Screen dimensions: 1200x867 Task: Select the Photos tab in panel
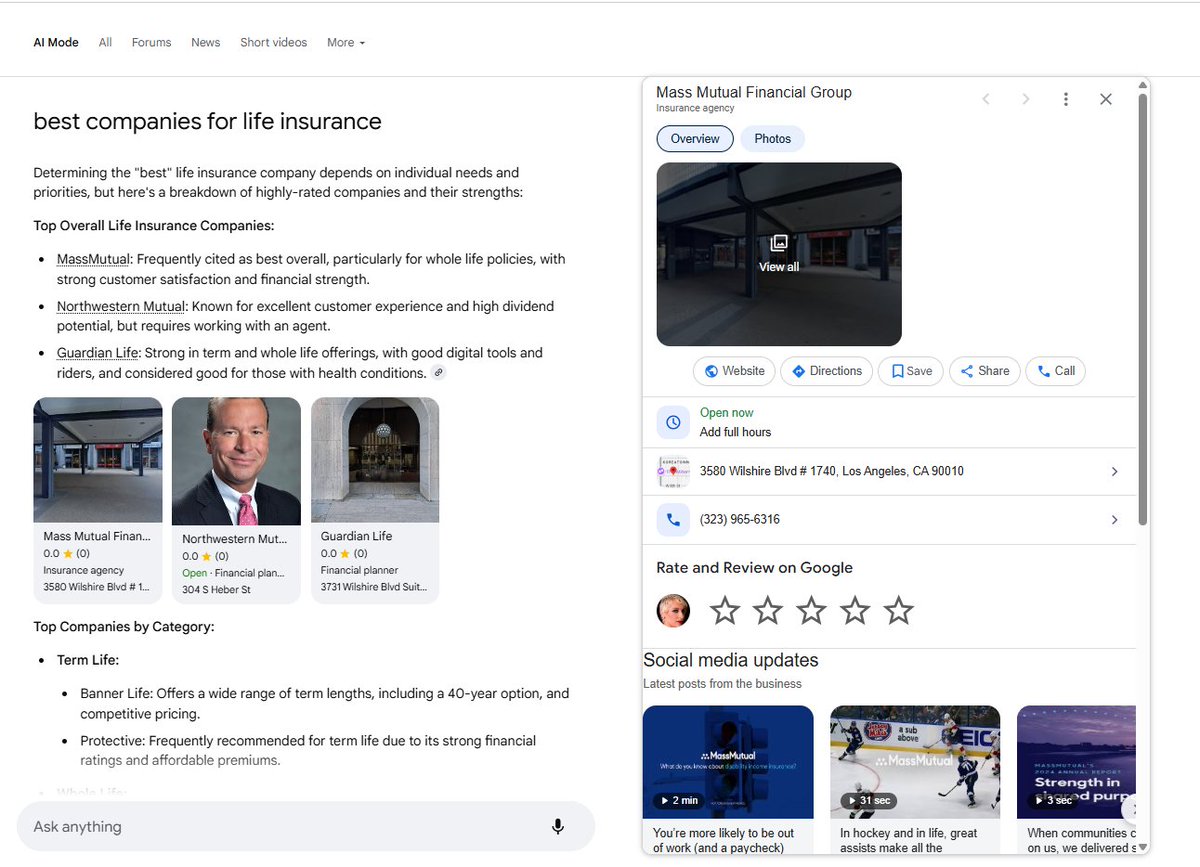tap(773, 139)
